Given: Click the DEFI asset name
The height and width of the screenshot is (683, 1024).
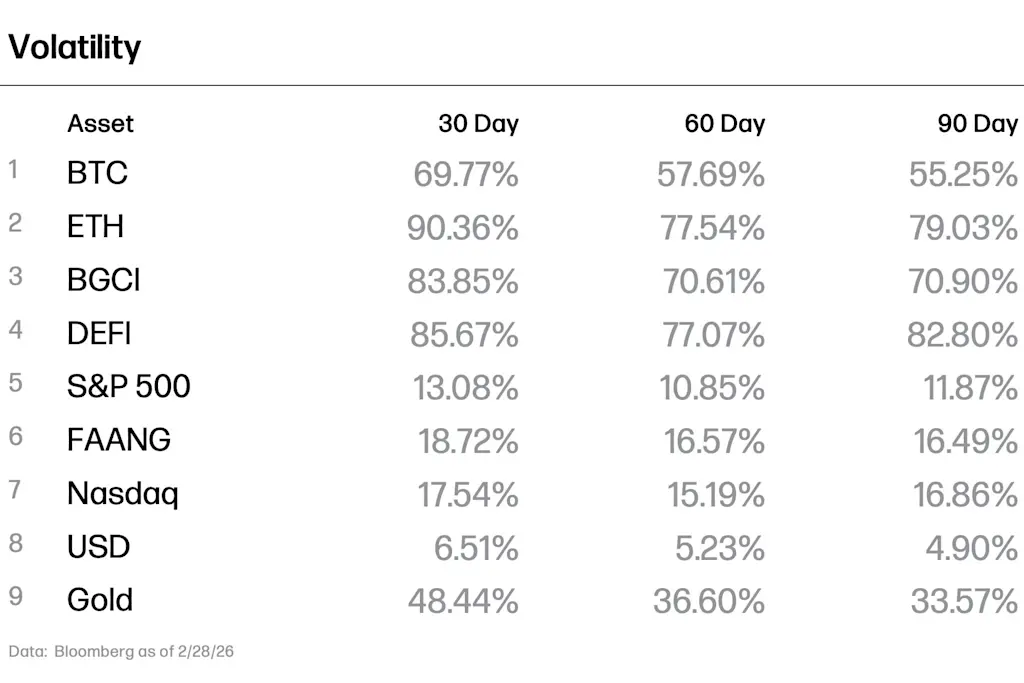Looking at the screenshot, I should pos(99,334).
